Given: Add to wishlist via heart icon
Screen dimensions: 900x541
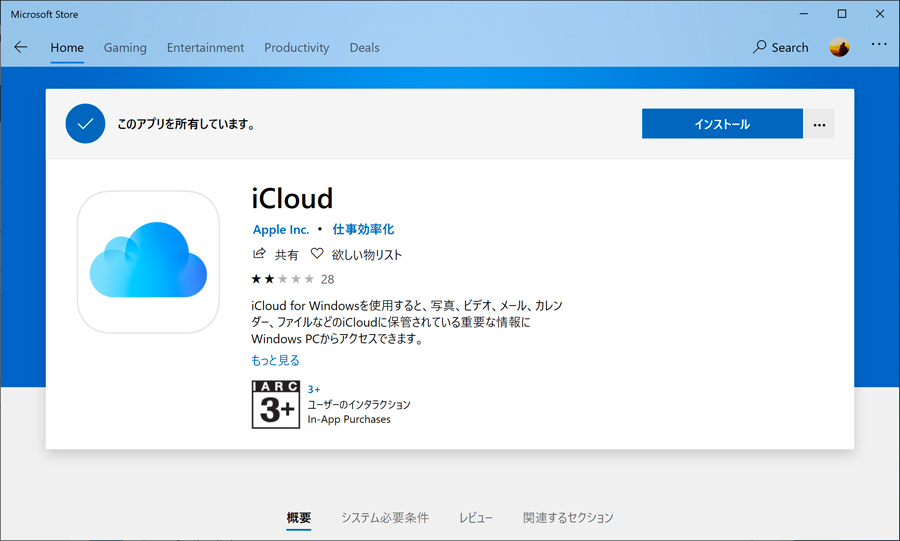Looking at the screenshot, I should (318, 254).
